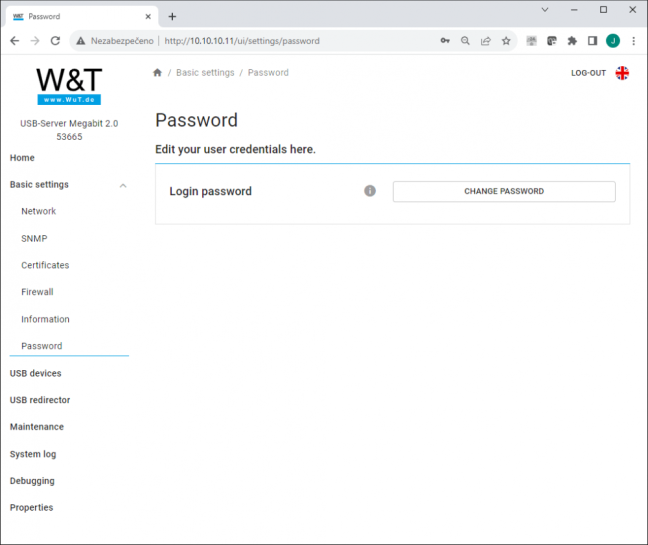Image resolution: width=648 pixels, height=545 pixels.
Task: Open the USB redirector page
Action: tap(40, 400)
